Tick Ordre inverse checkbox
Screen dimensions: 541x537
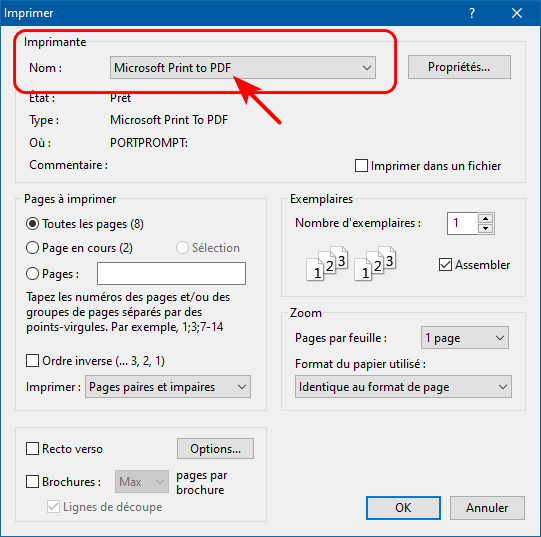tap(32, 361)
